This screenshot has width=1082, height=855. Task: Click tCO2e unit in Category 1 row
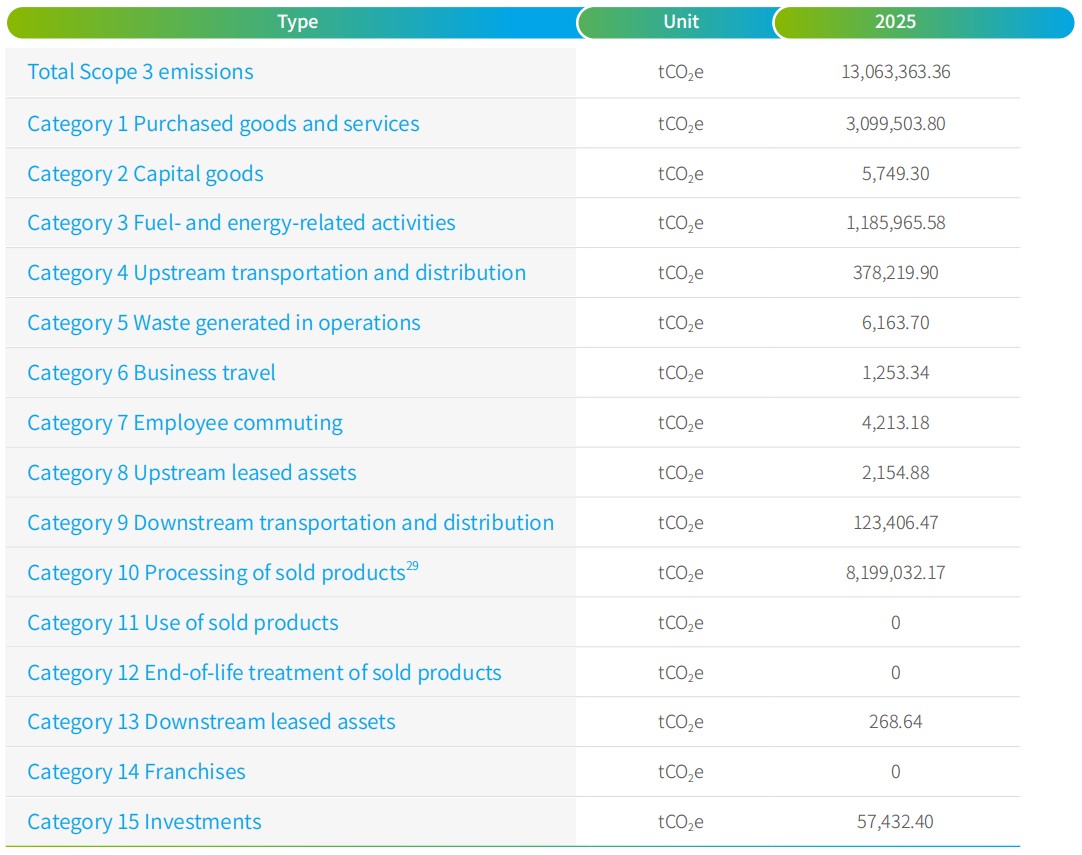click(680, 124)
